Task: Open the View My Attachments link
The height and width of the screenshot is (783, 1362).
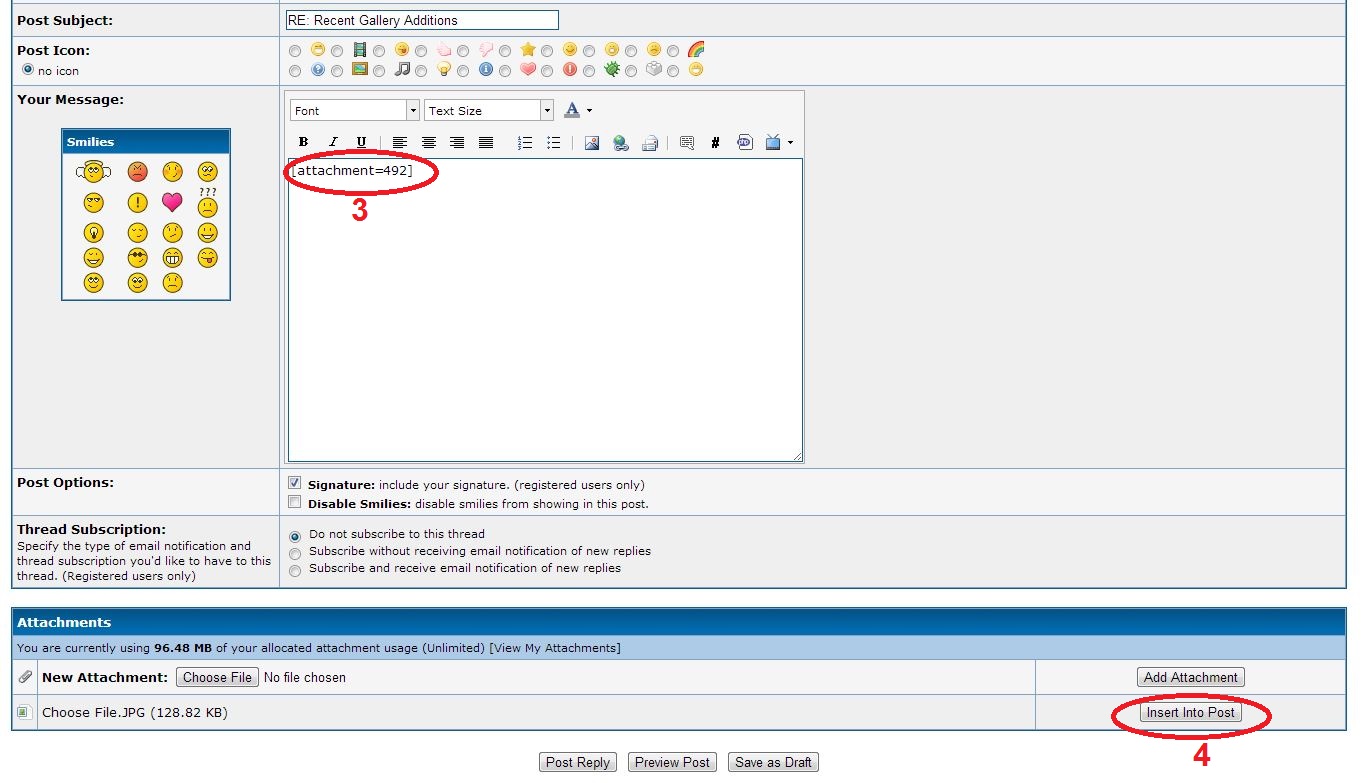Action: tap(554, 648)
